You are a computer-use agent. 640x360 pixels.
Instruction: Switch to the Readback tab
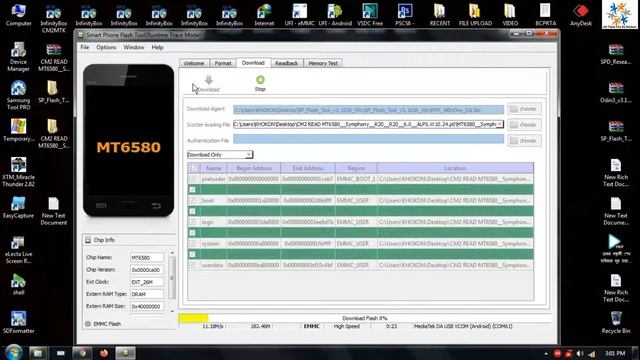287,63
